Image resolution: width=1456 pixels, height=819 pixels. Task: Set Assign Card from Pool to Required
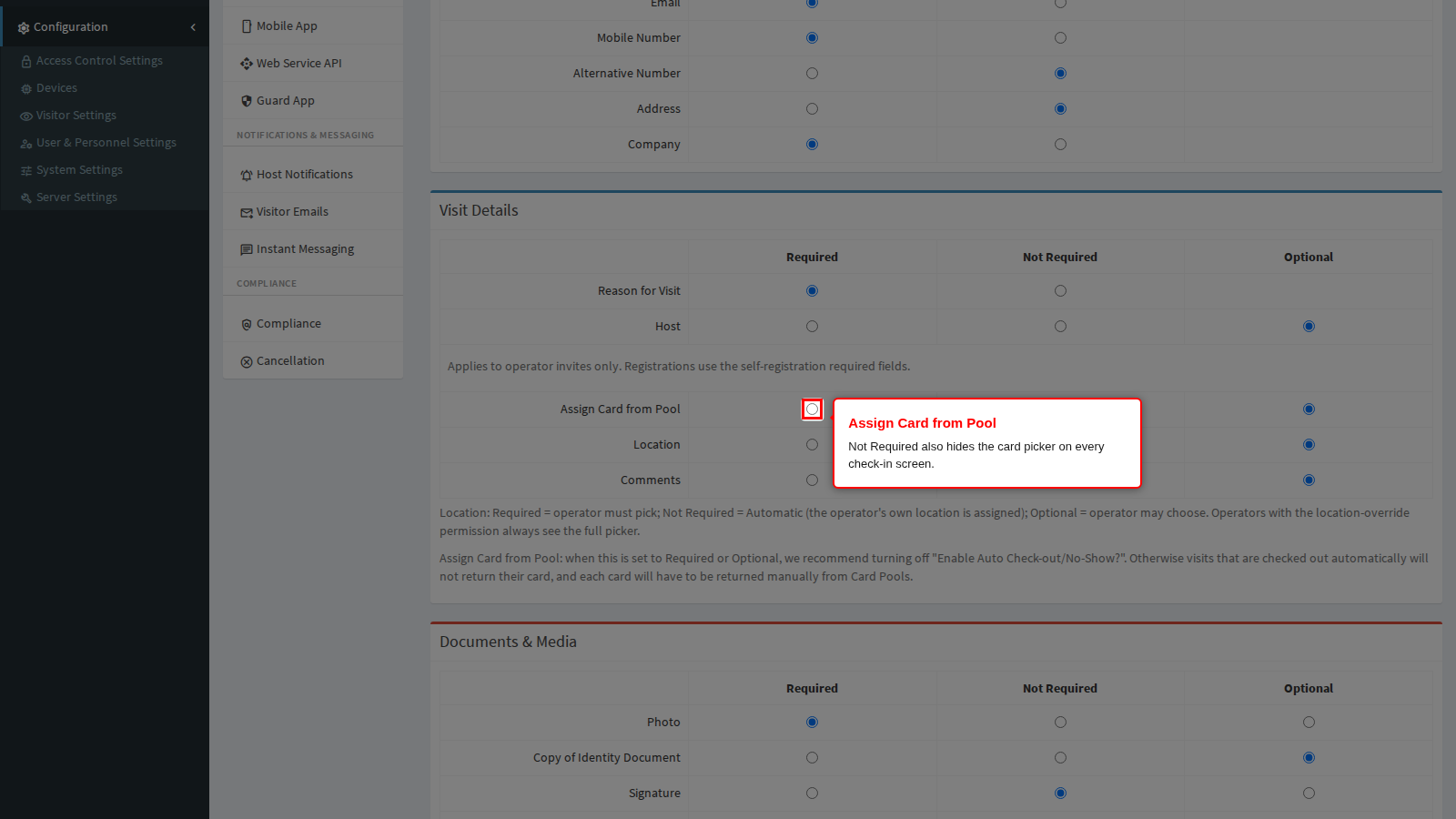click(812, 409)
